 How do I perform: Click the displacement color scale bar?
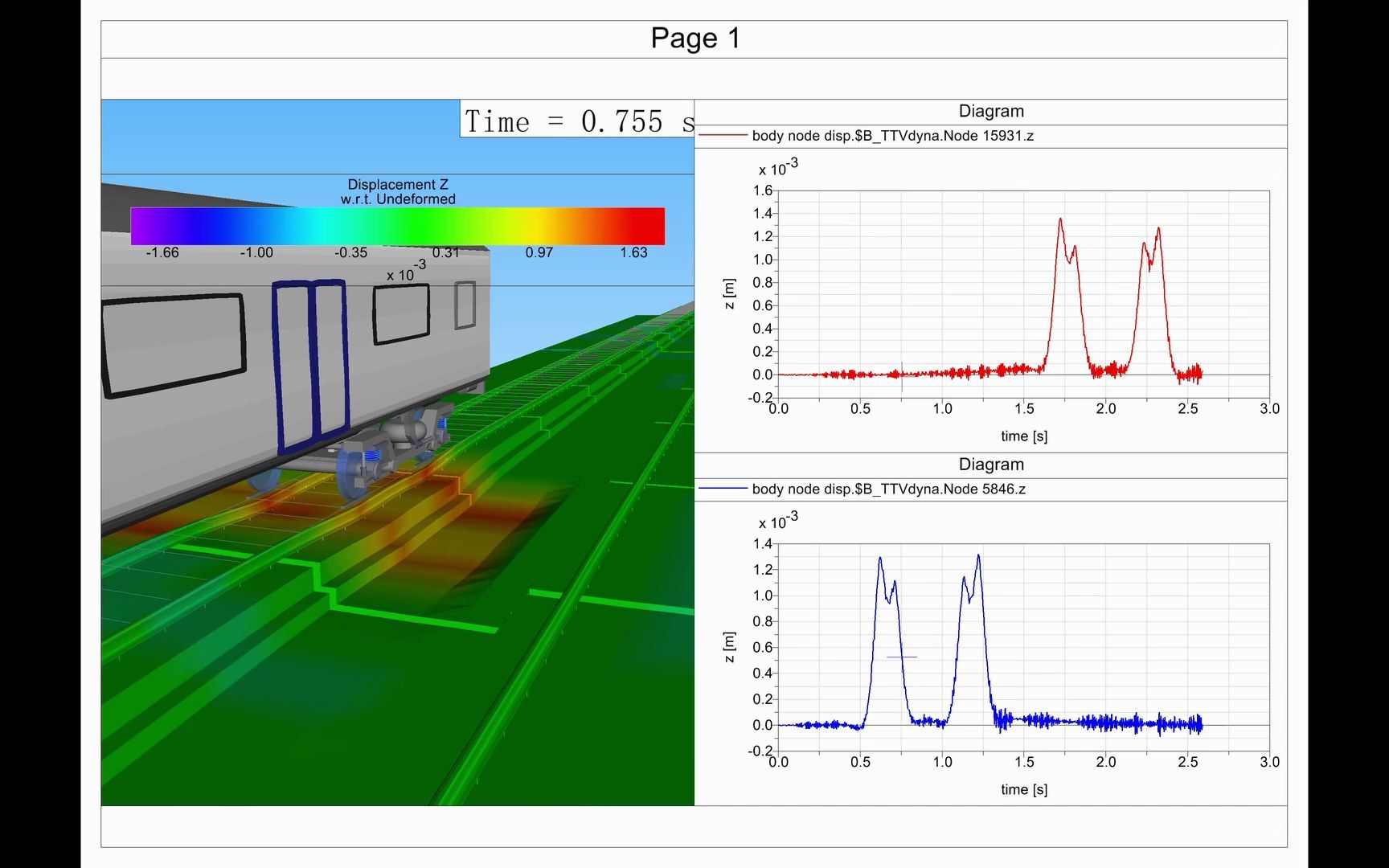tap(398, 226)
